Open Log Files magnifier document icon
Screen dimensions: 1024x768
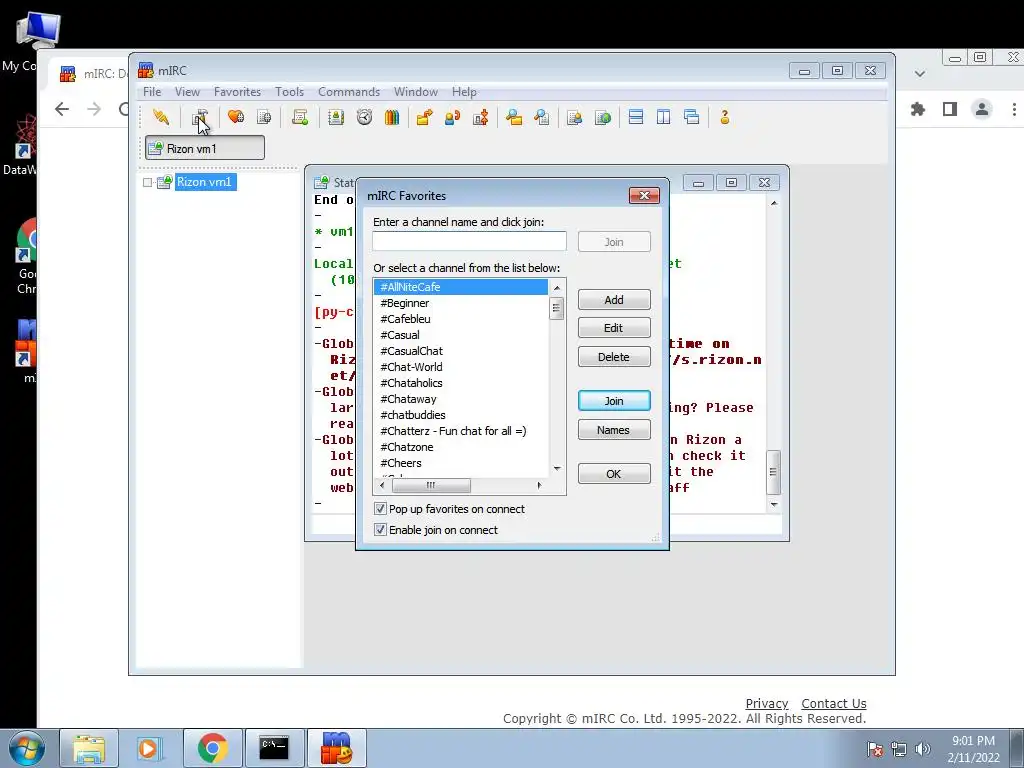click(541, 117)
